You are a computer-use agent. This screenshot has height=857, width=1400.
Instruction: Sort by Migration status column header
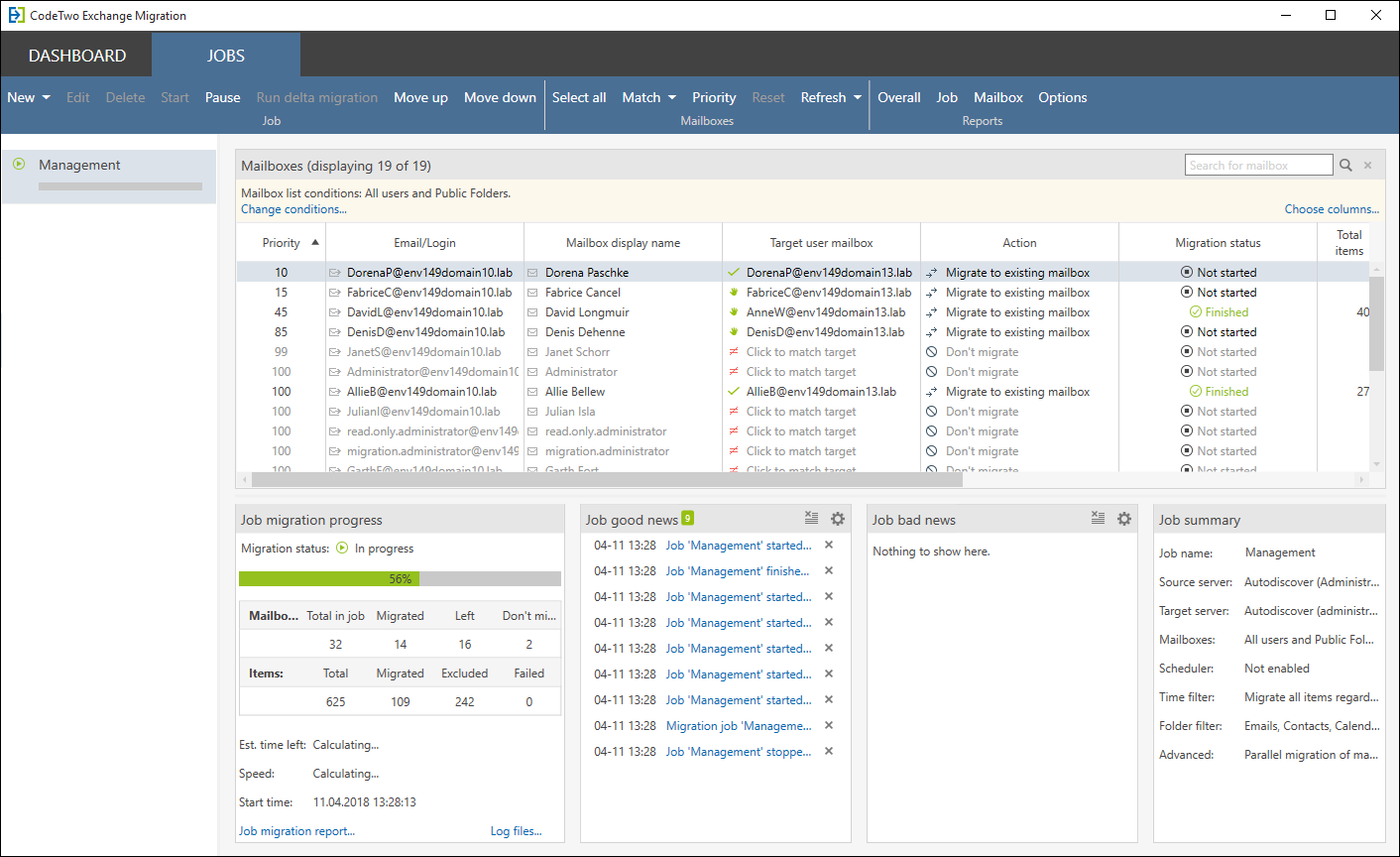pyautogui.click(x=1218, y=243)
